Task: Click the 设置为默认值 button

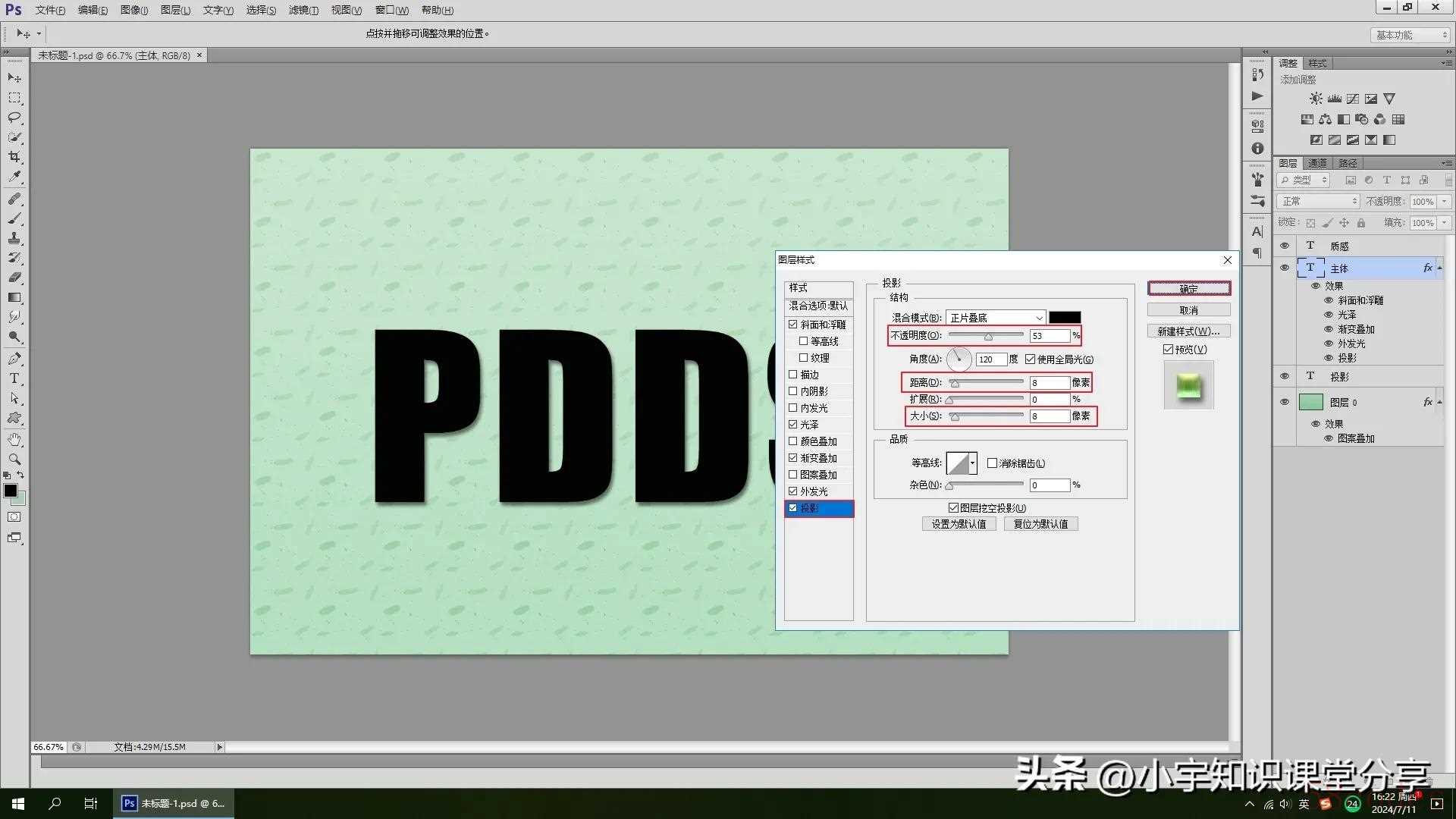Action: [959, 524]
